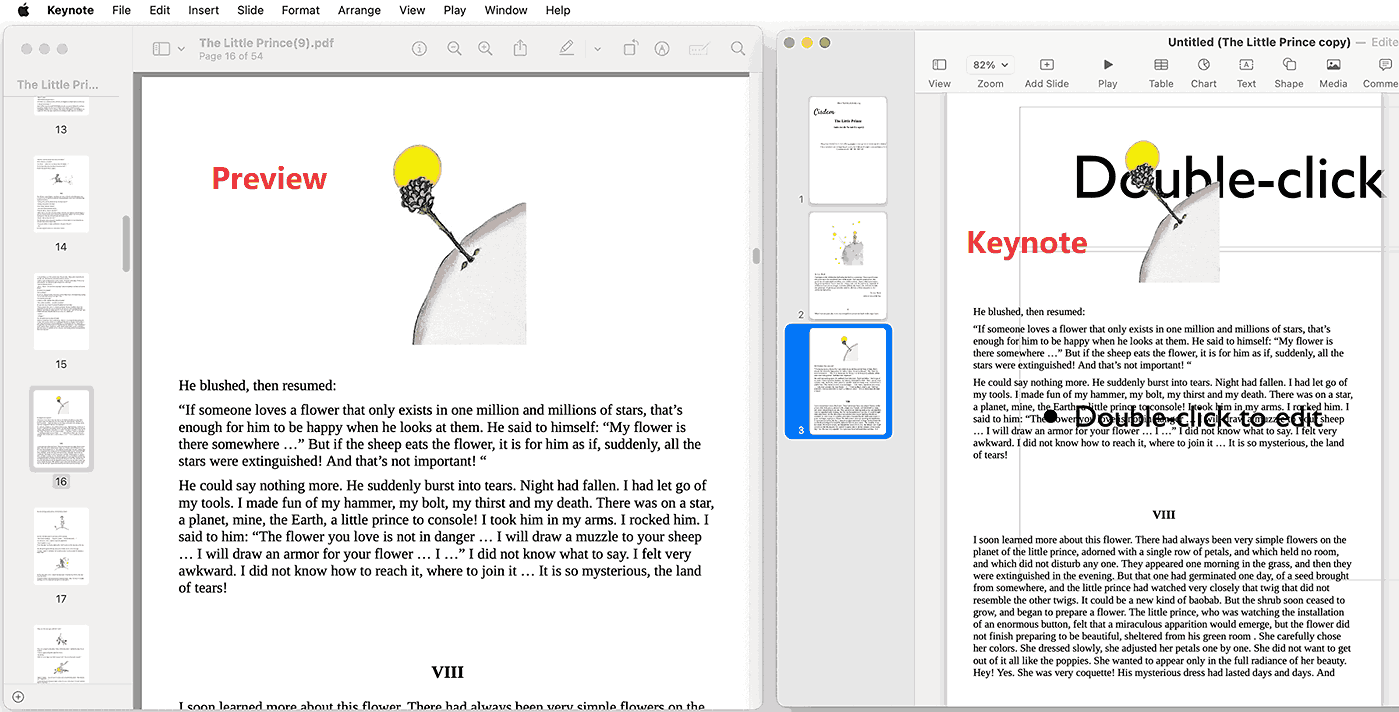Show the Preview Markup toolbar
The image size is (1399, 712).
pos(662,49)
